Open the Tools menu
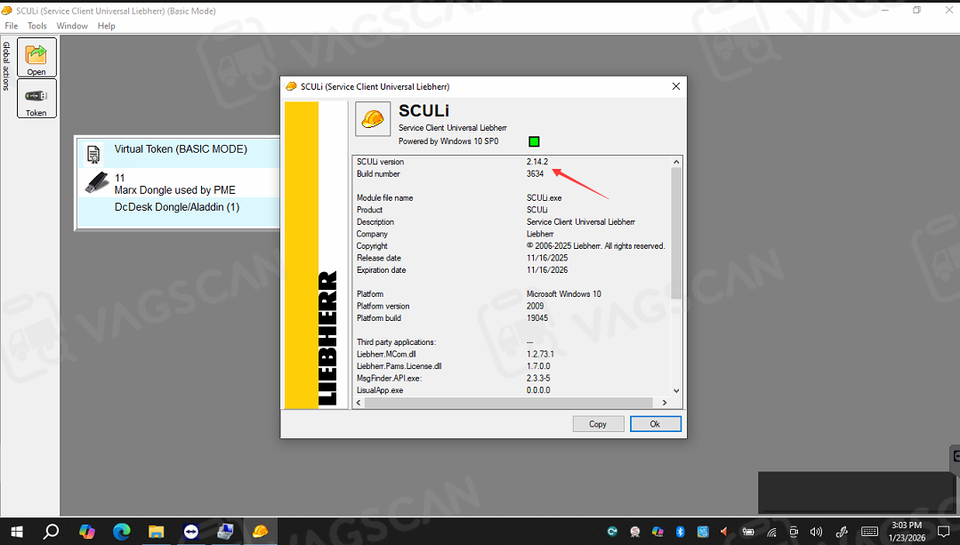 click(37, 26)
